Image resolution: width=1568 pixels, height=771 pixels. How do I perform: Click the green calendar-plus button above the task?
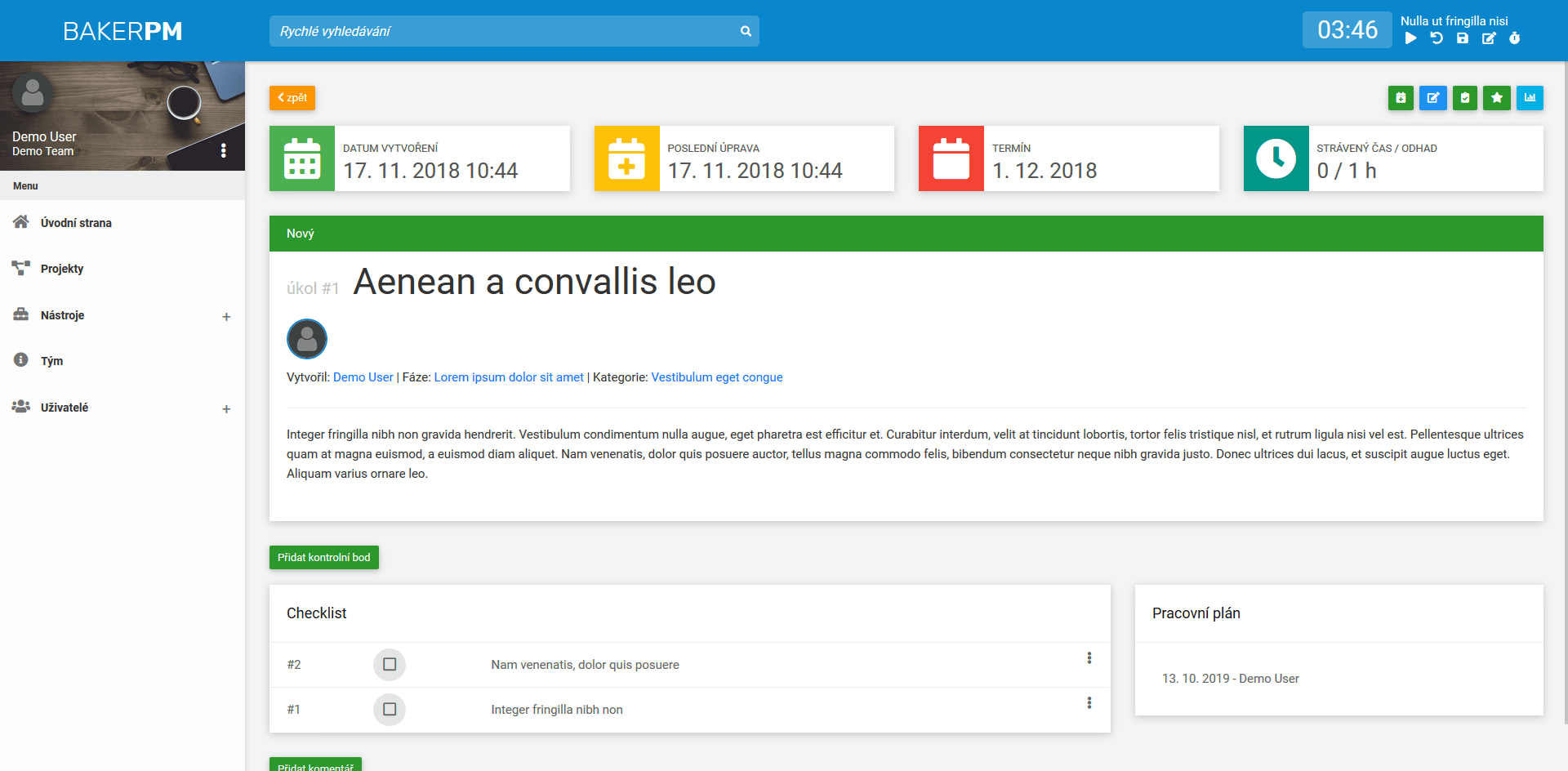(1401, 98)
